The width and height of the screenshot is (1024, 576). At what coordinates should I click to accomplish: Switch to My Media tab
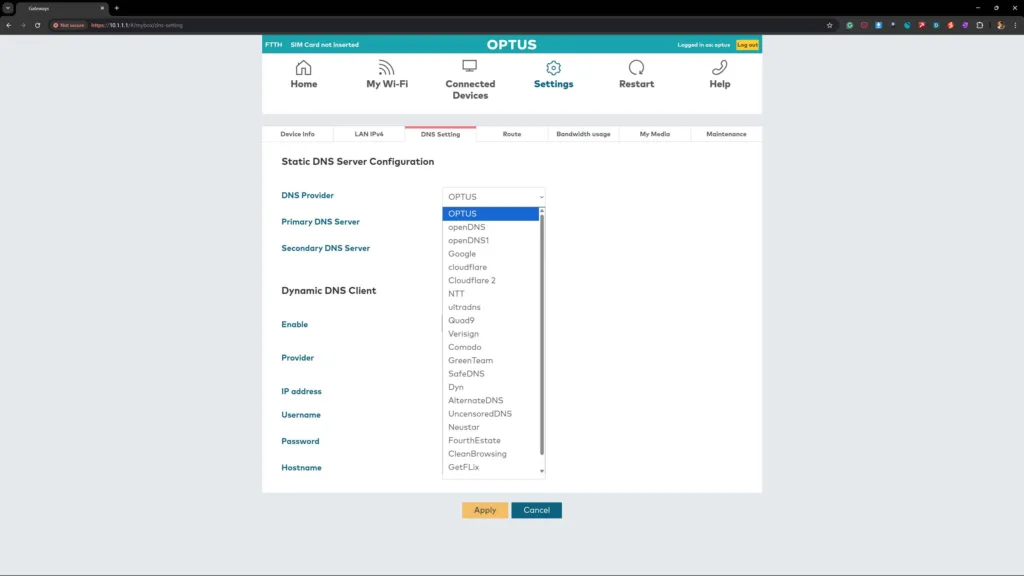tap(654, 134)
